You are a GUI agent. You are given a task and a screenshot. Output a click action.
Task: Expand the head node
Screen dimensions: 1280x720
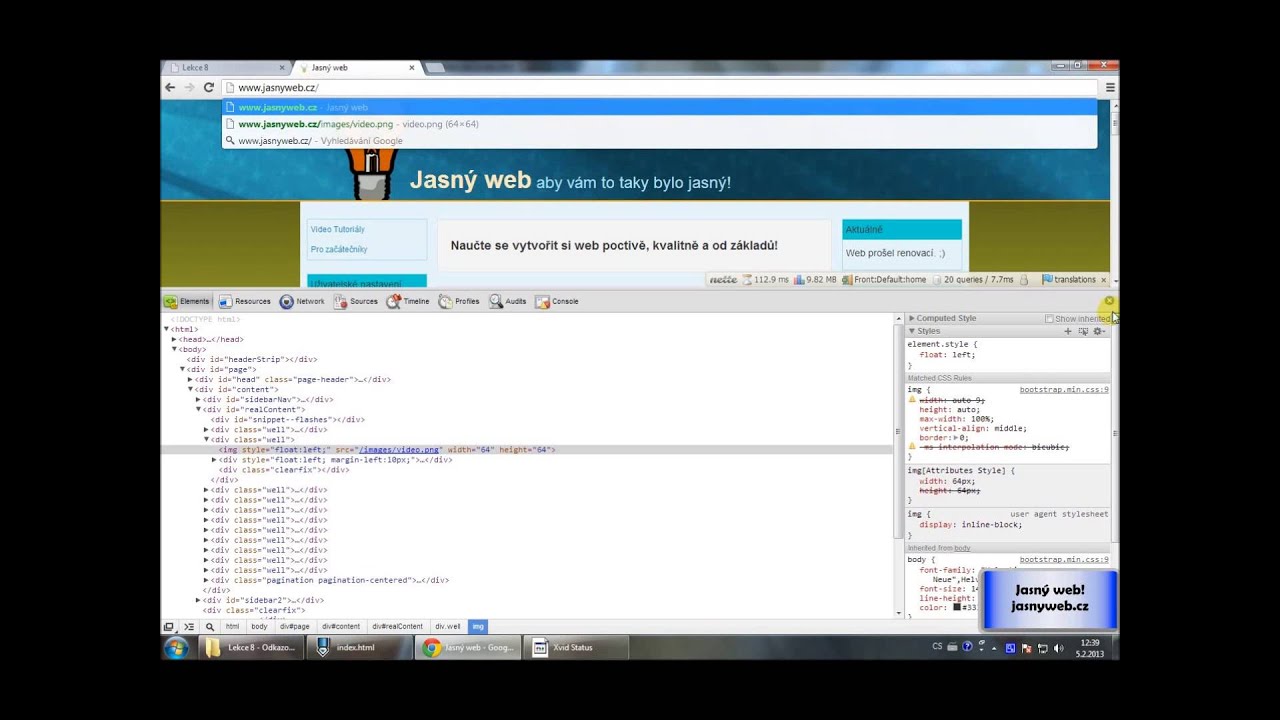174,339
